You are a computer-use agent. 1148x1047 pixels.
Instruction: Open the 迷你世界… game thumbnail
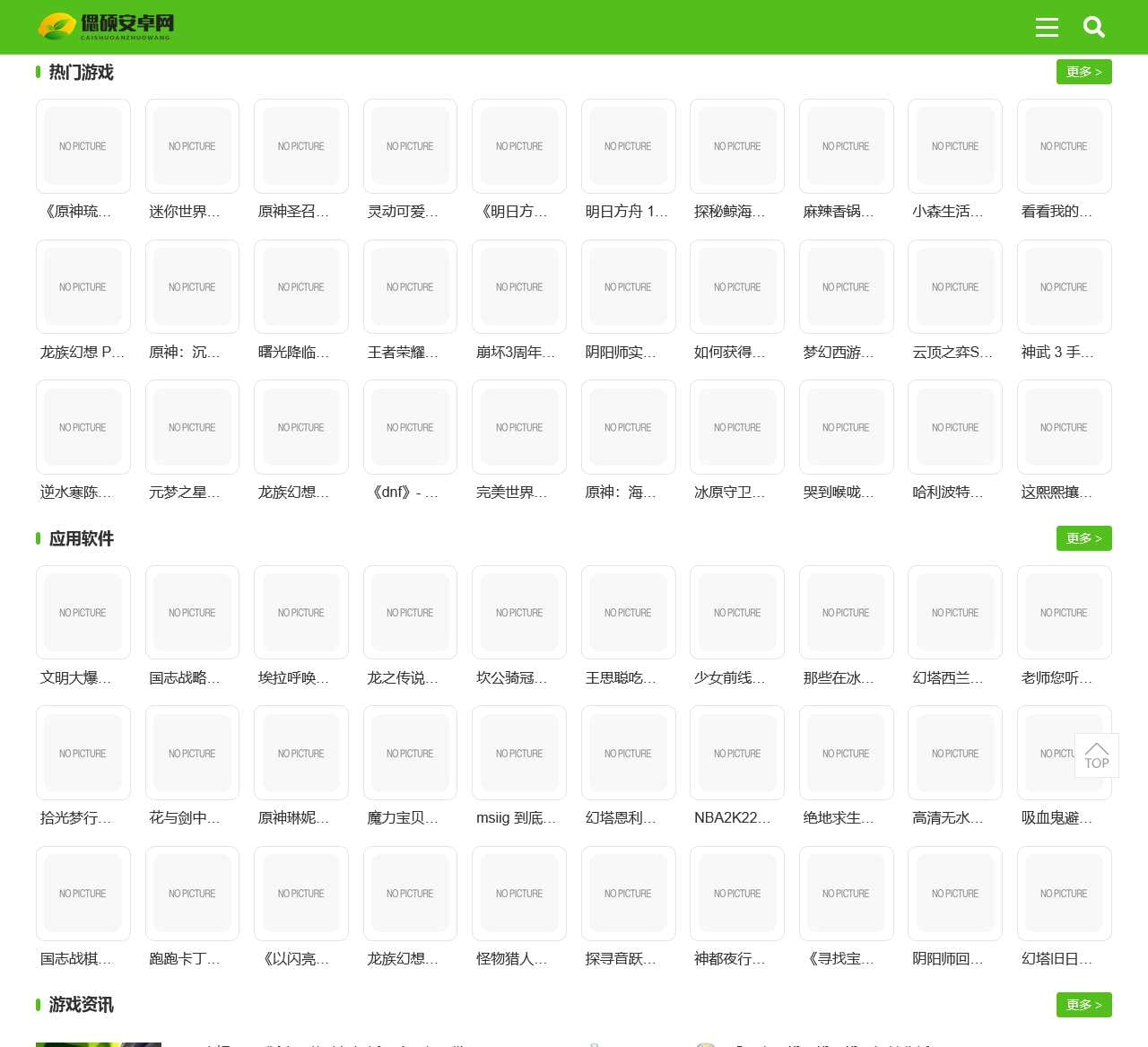[192, 146]
